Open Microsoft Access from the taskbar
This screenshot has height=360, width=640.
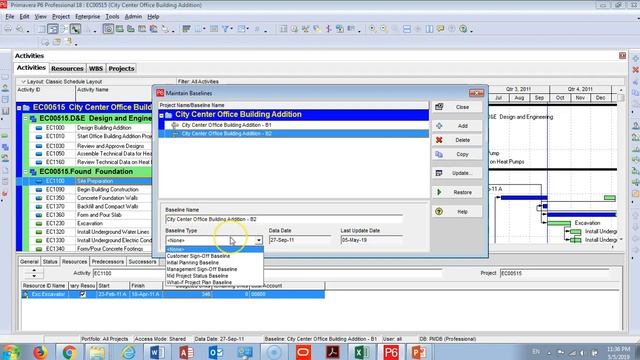[x=186, y=352]
